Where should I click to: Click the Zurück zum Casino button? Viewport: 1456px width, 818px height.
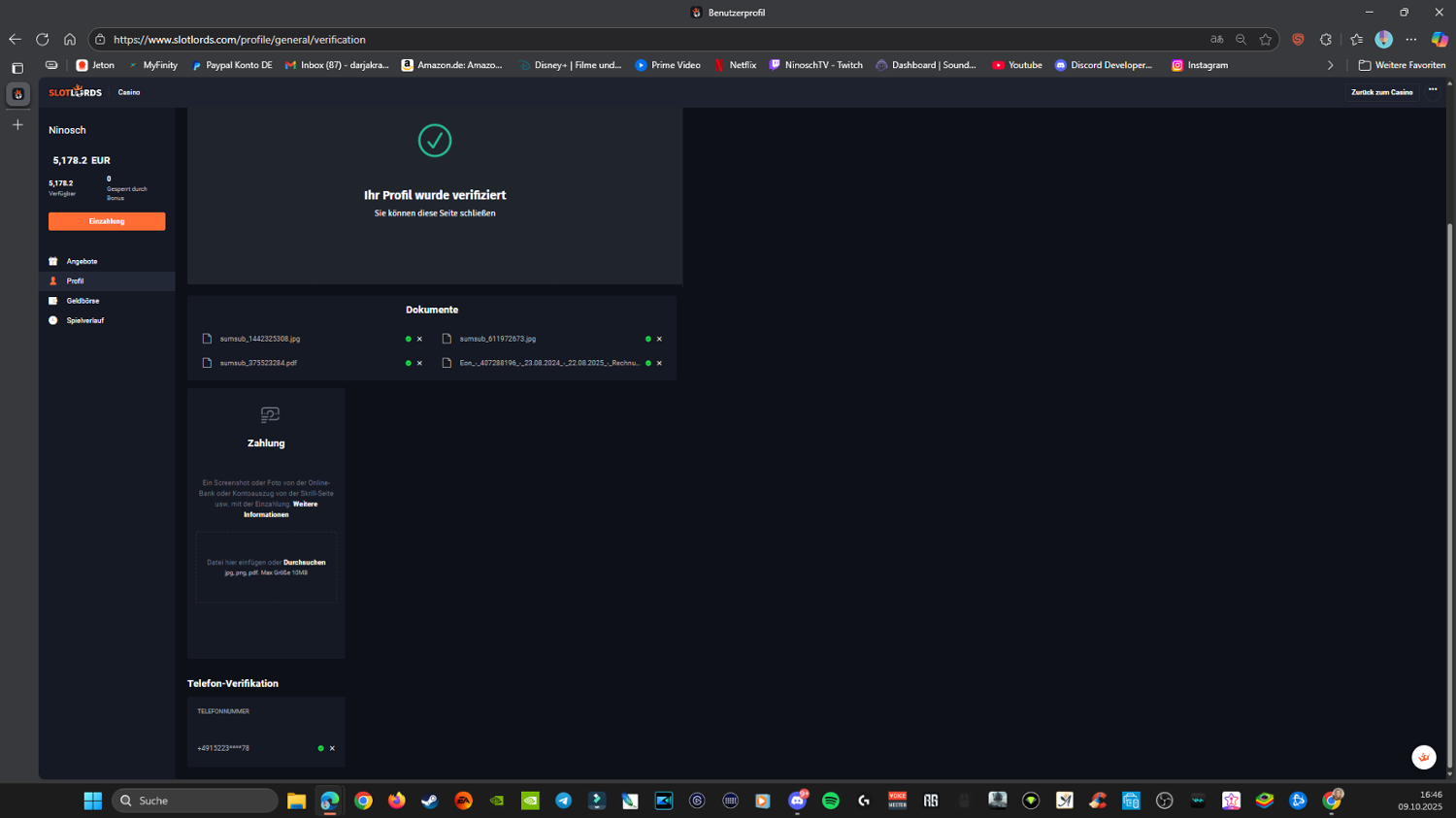click(x=1381, y=92)
